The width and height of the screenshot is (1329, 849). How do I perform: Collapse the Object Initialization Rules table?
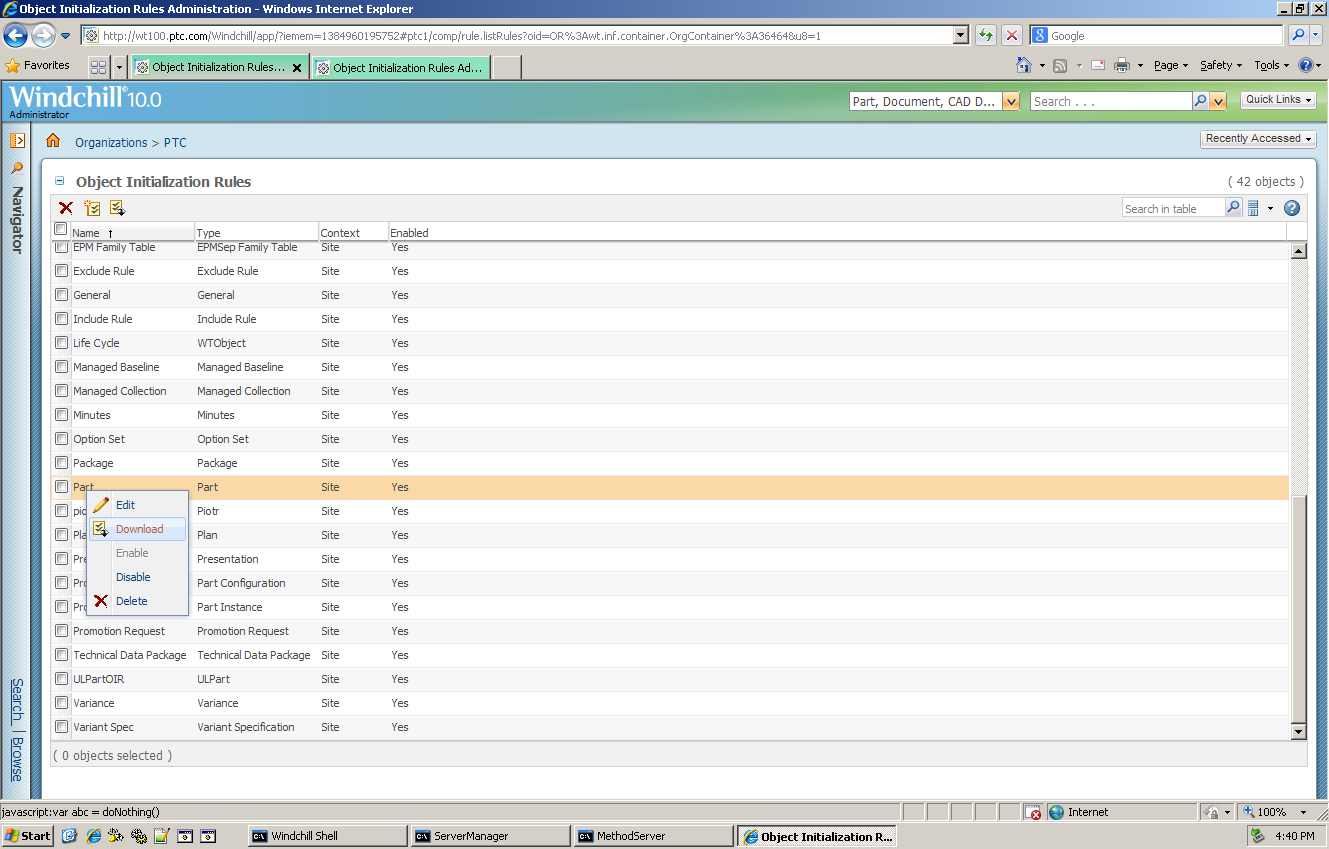coord(59,181)
